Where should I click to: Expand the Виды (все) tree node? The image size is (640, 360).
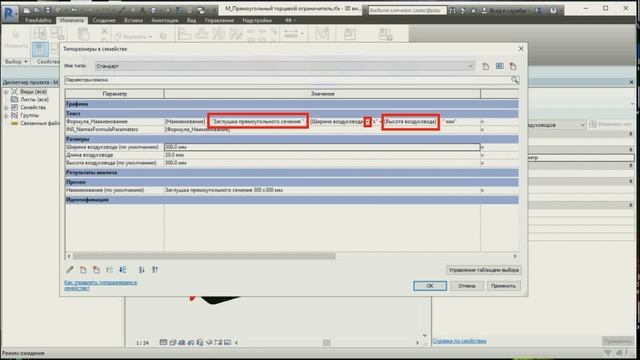click(x=6, y=92)
